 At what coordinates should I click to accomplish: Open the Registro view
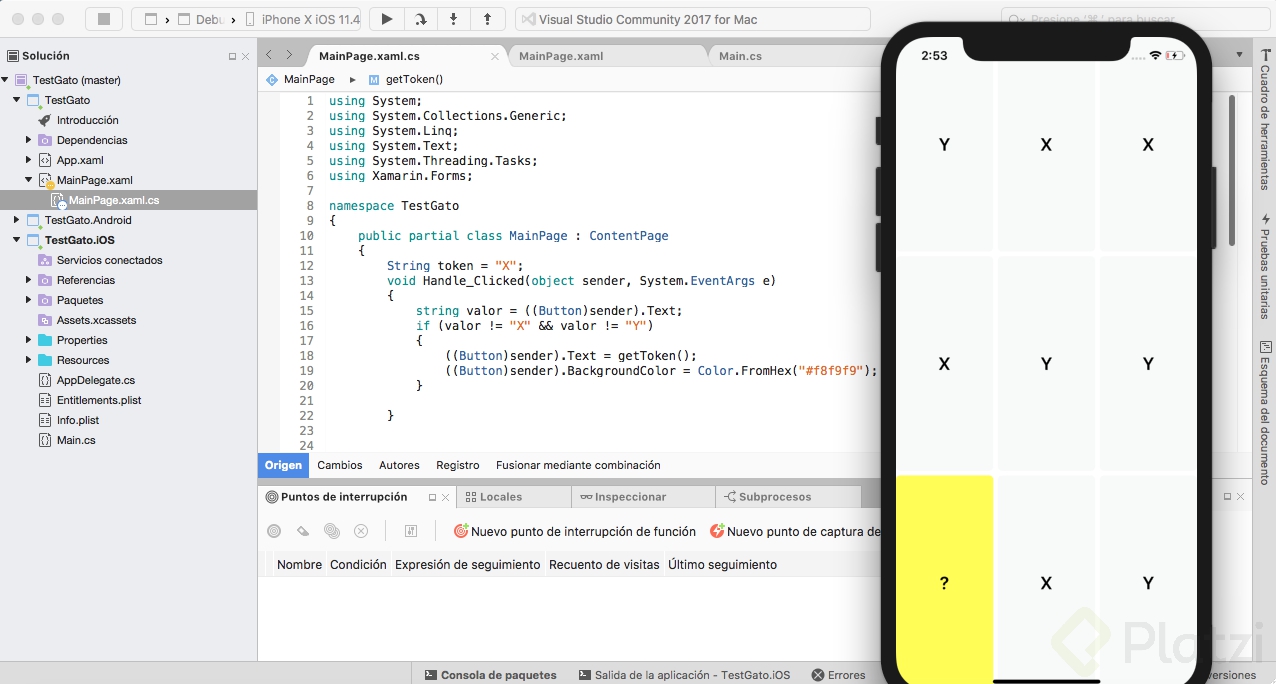[458, 465]
